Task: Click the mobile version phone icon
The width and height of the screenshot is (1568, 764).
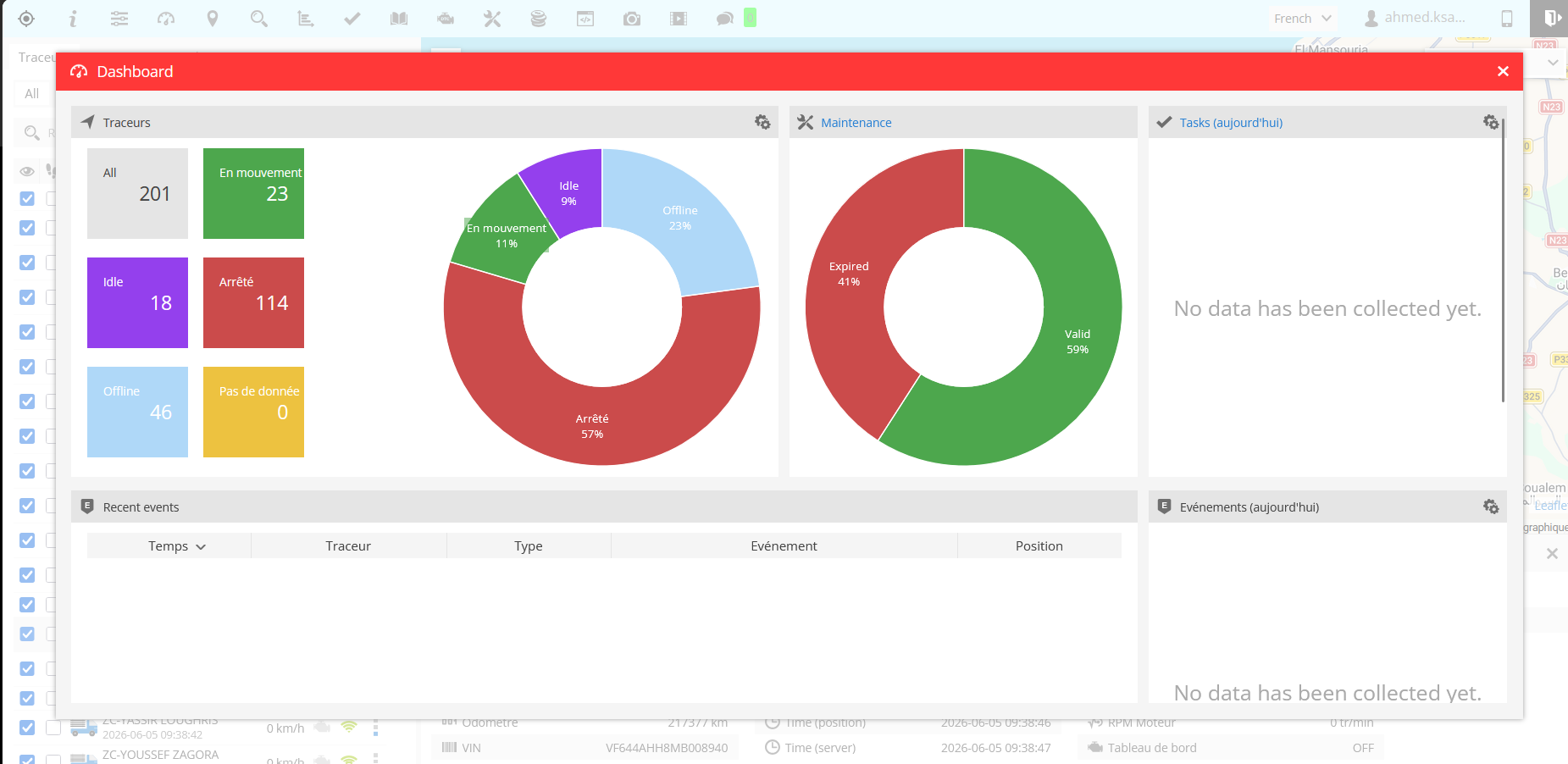Action: (1507, 19)
